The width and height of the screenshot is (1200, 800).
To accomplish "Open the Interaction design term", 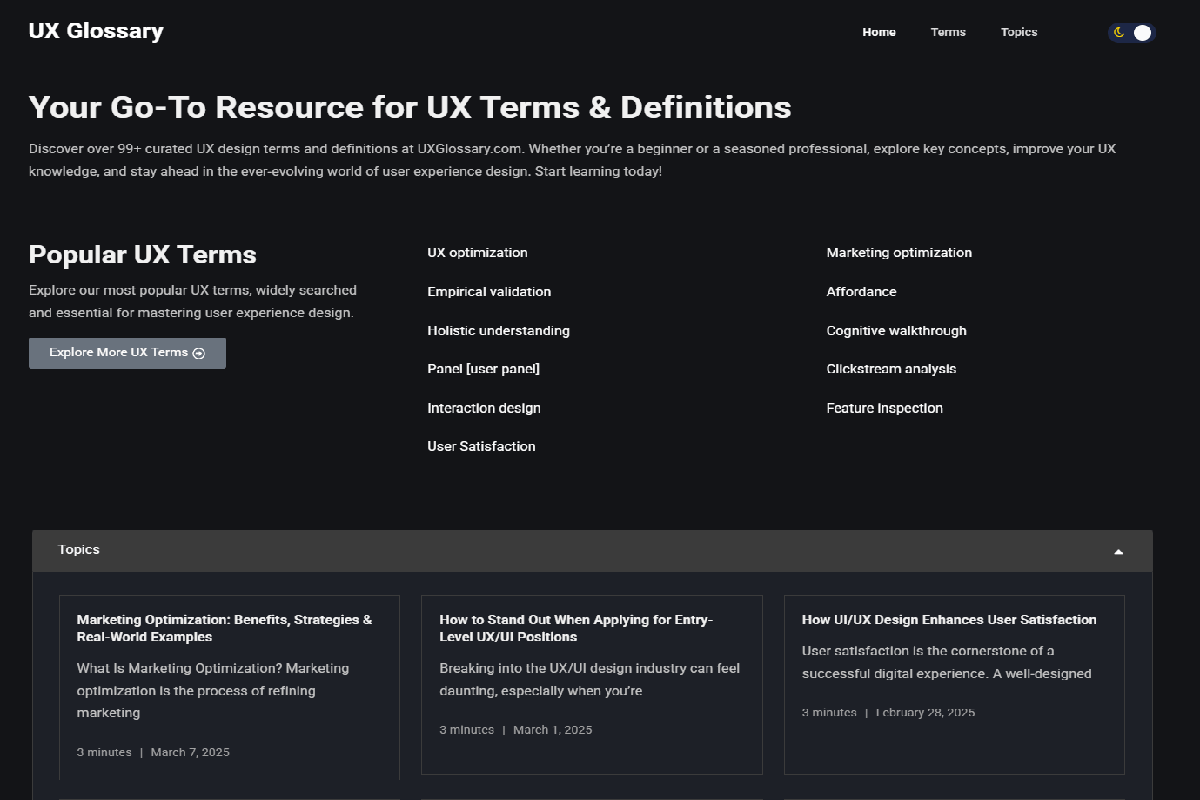I will [x=484, y=408].
